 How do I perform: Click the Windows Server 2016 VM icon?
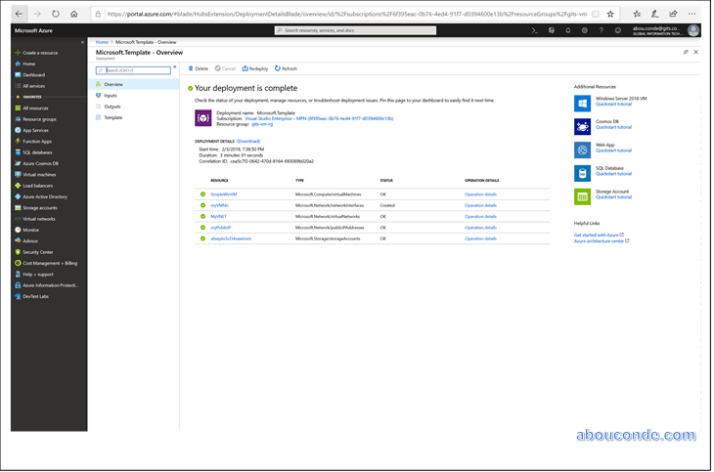582,103
